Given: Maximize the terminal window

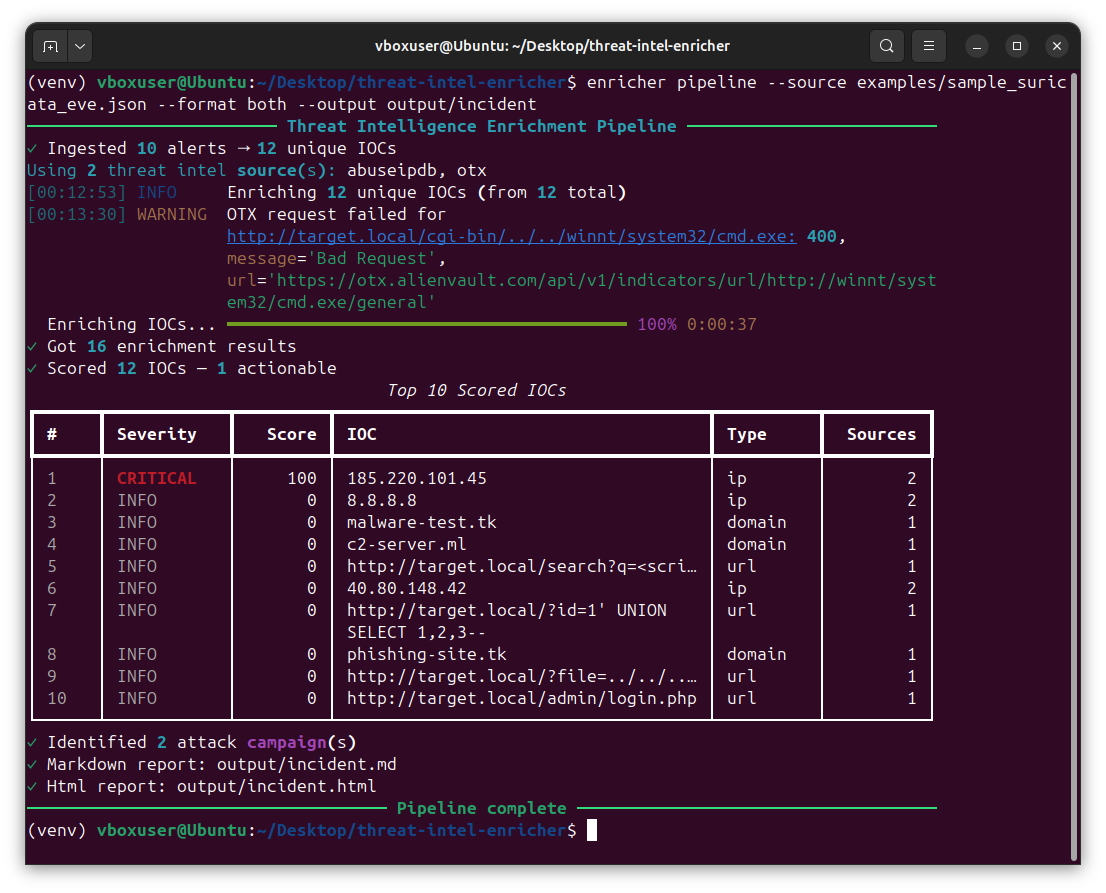Looking at the screenshot, I should coord(1017,47).
